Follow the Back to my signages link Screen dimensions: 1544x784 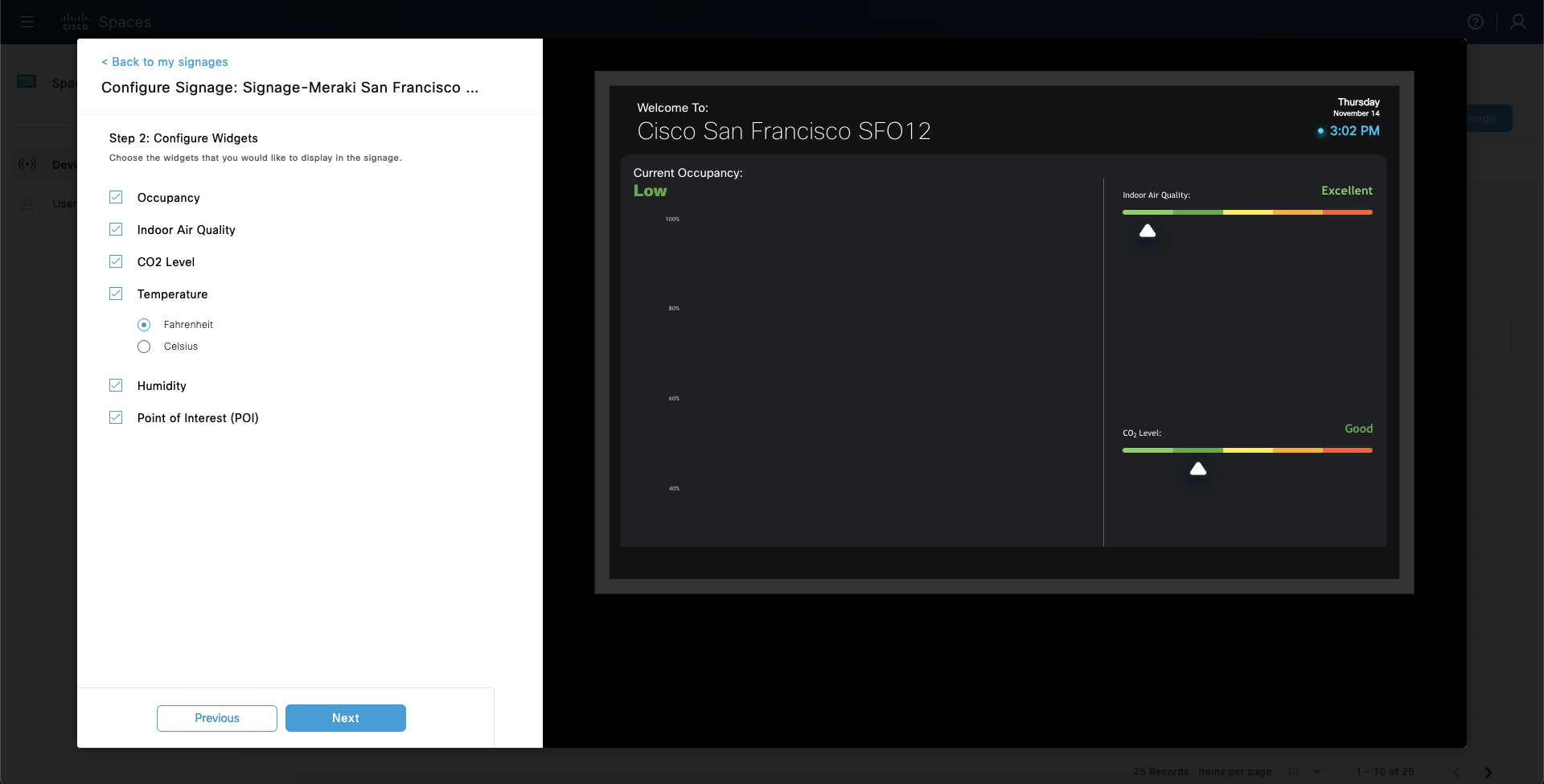pos(164,62)
